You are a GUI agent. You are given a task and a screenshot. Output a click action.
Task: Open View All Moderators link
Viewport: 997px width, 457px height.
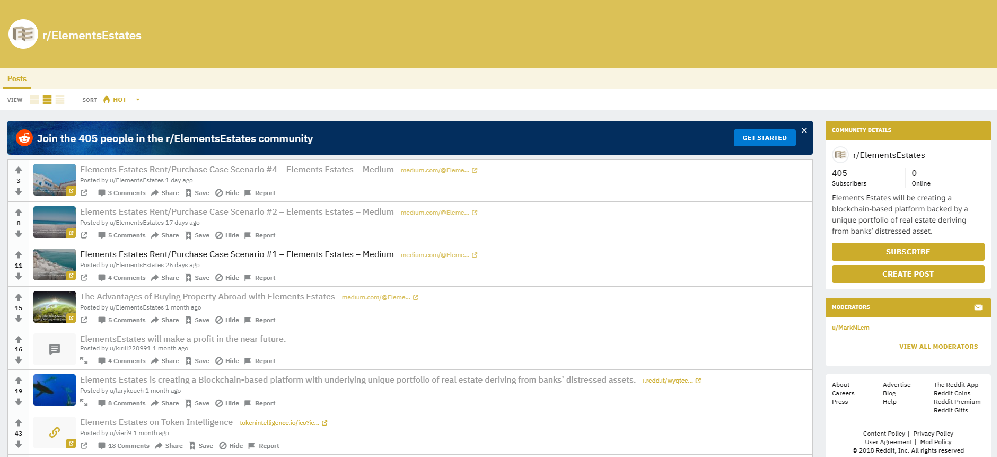coord(938,346)
